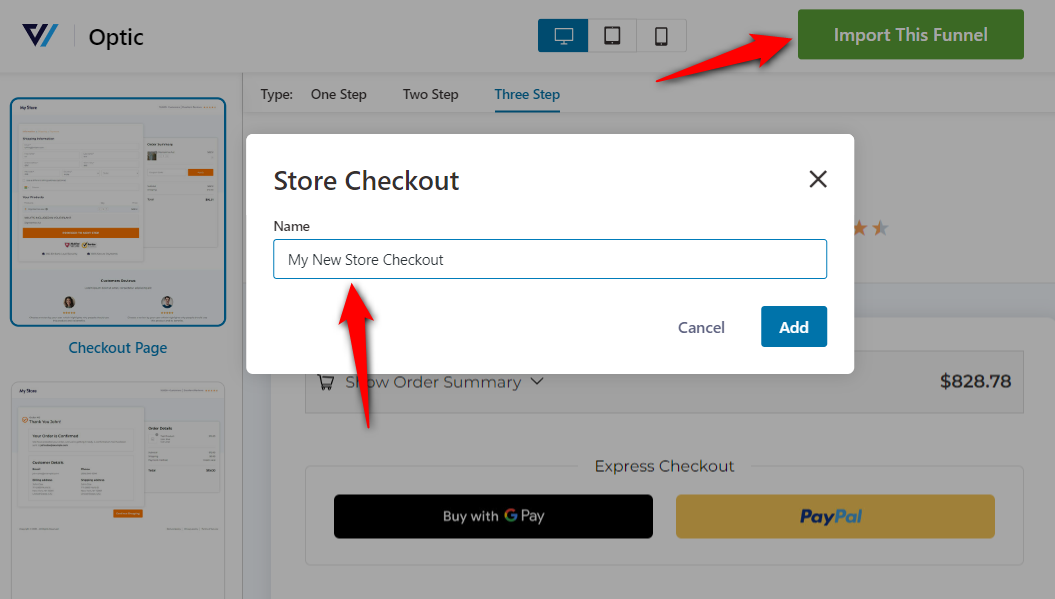This screenshot has height=599, width=1055.
Task: Cancel the Store Checkout dialog
Action: [701, 327]
